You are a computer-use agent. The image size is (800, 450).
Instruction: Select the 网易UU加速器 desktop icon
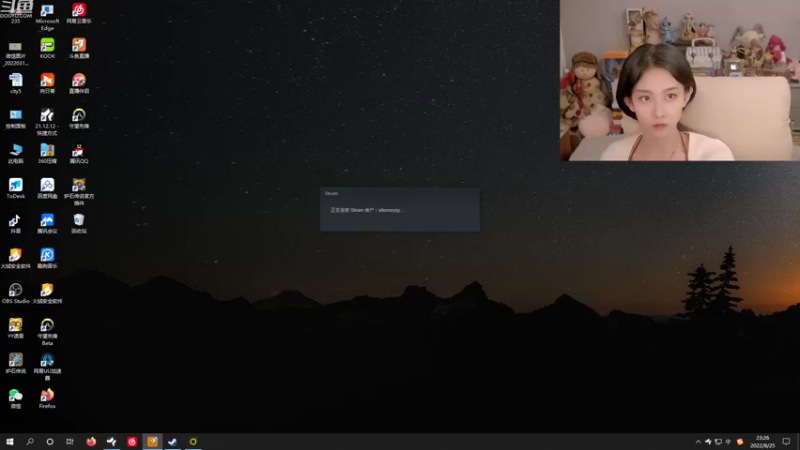47,367
